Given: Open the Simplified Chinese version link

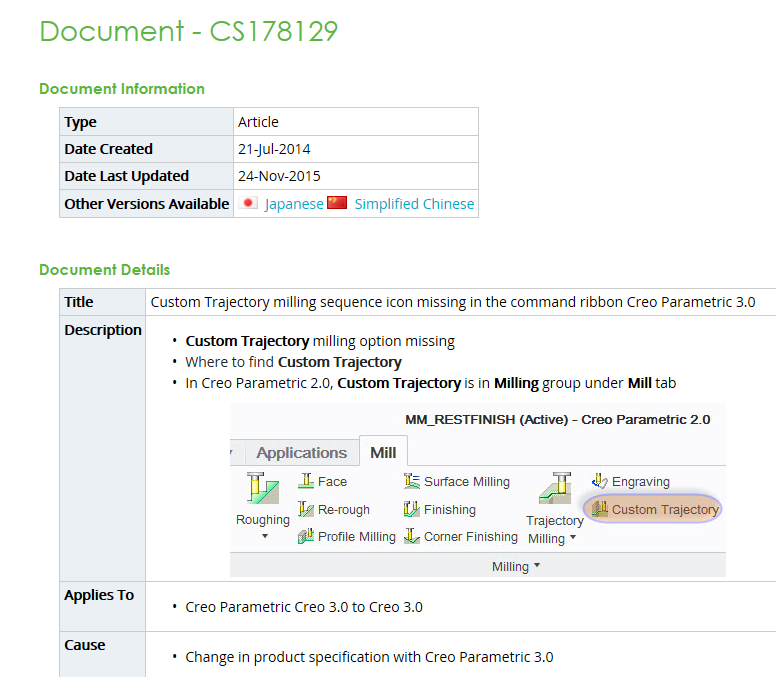Looking at the screenshot, I should tap(414, 204).
